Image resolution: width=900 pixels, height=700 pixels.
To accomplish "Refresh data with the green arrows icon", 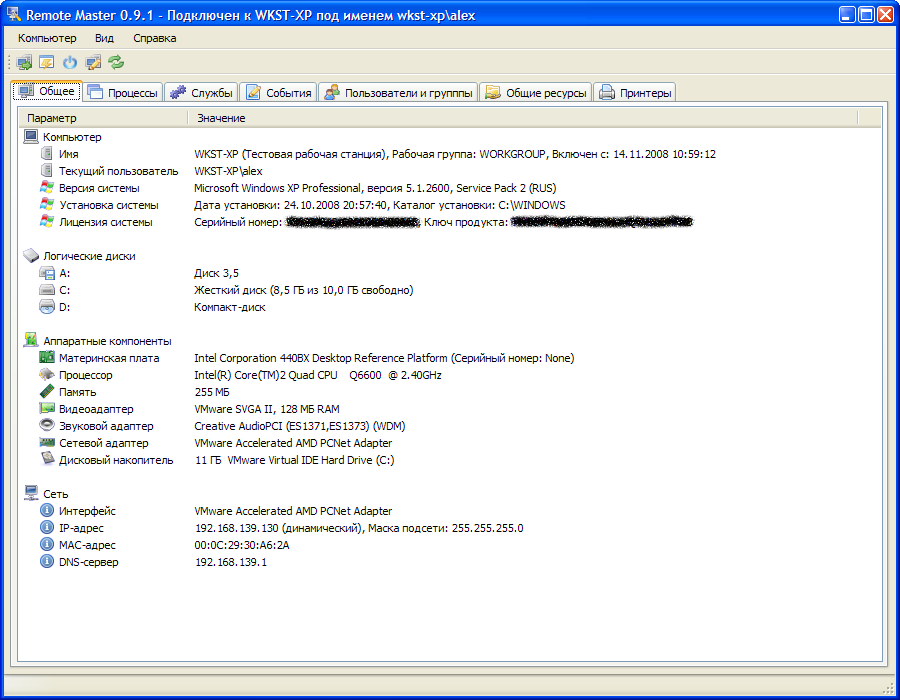I will click(x=117, y=62).
